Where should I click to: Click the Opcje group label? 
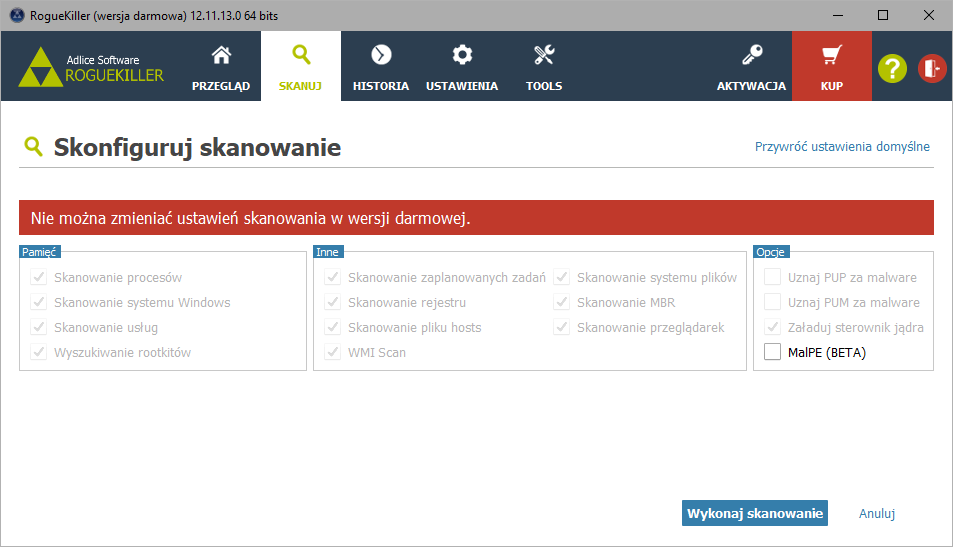point(771,252)
